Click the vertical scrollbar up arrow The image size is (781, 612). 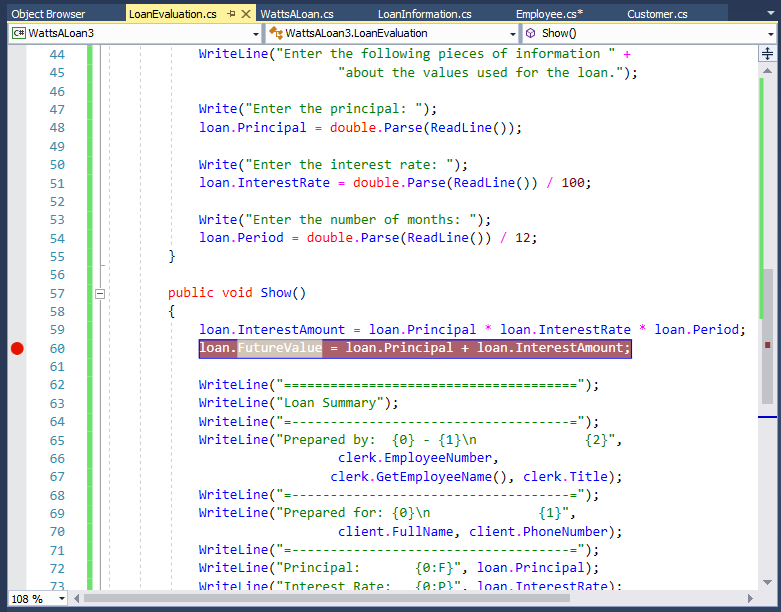[x=768, y=71]
